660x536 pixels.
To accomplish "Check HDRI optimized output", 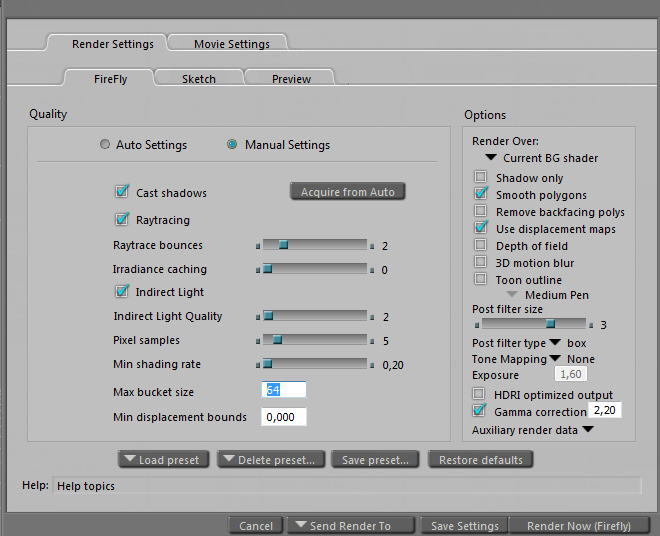I will point(481,395).
